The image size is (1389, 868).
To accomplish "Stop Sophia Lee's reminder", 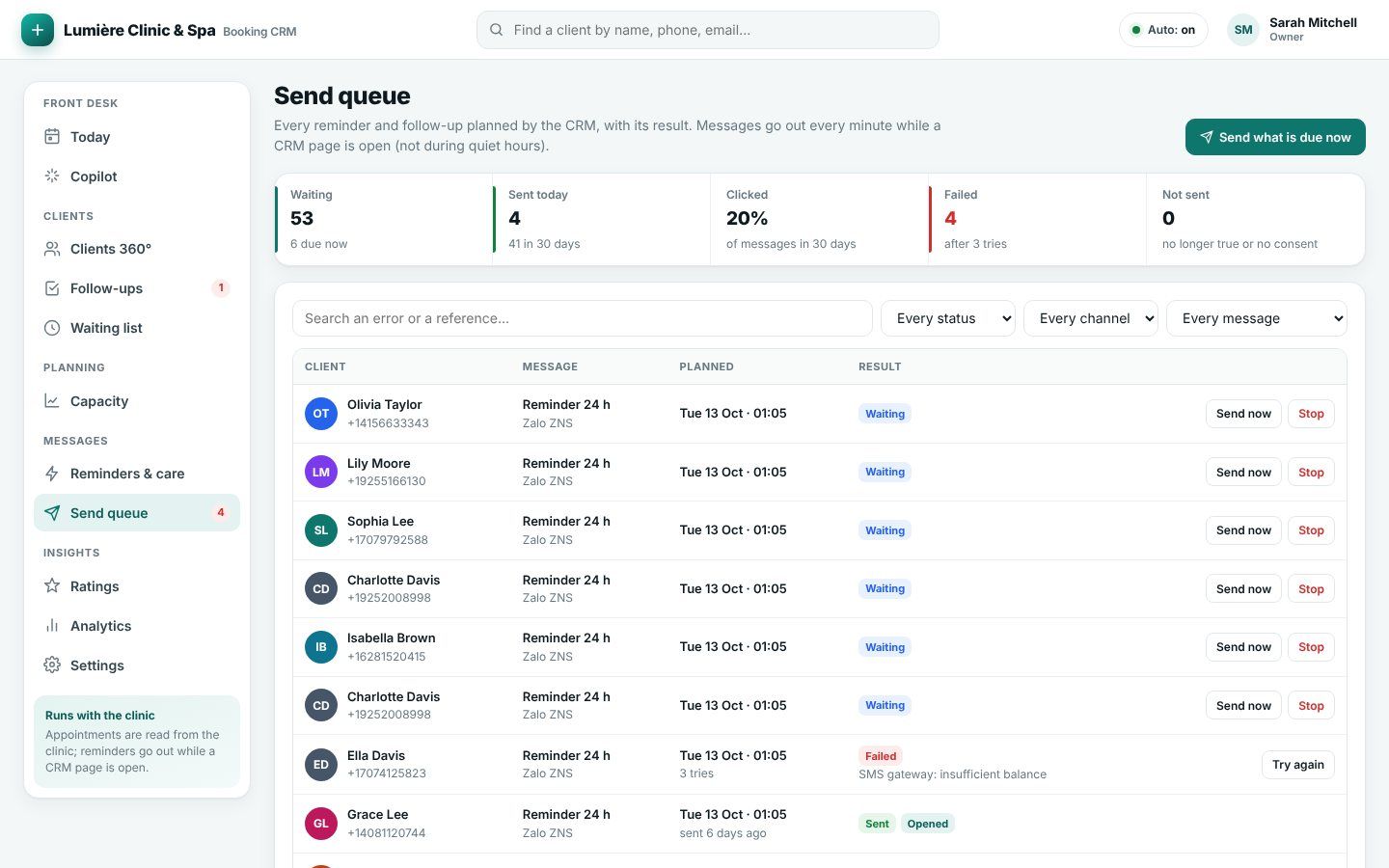I will tap(1311, 530).
